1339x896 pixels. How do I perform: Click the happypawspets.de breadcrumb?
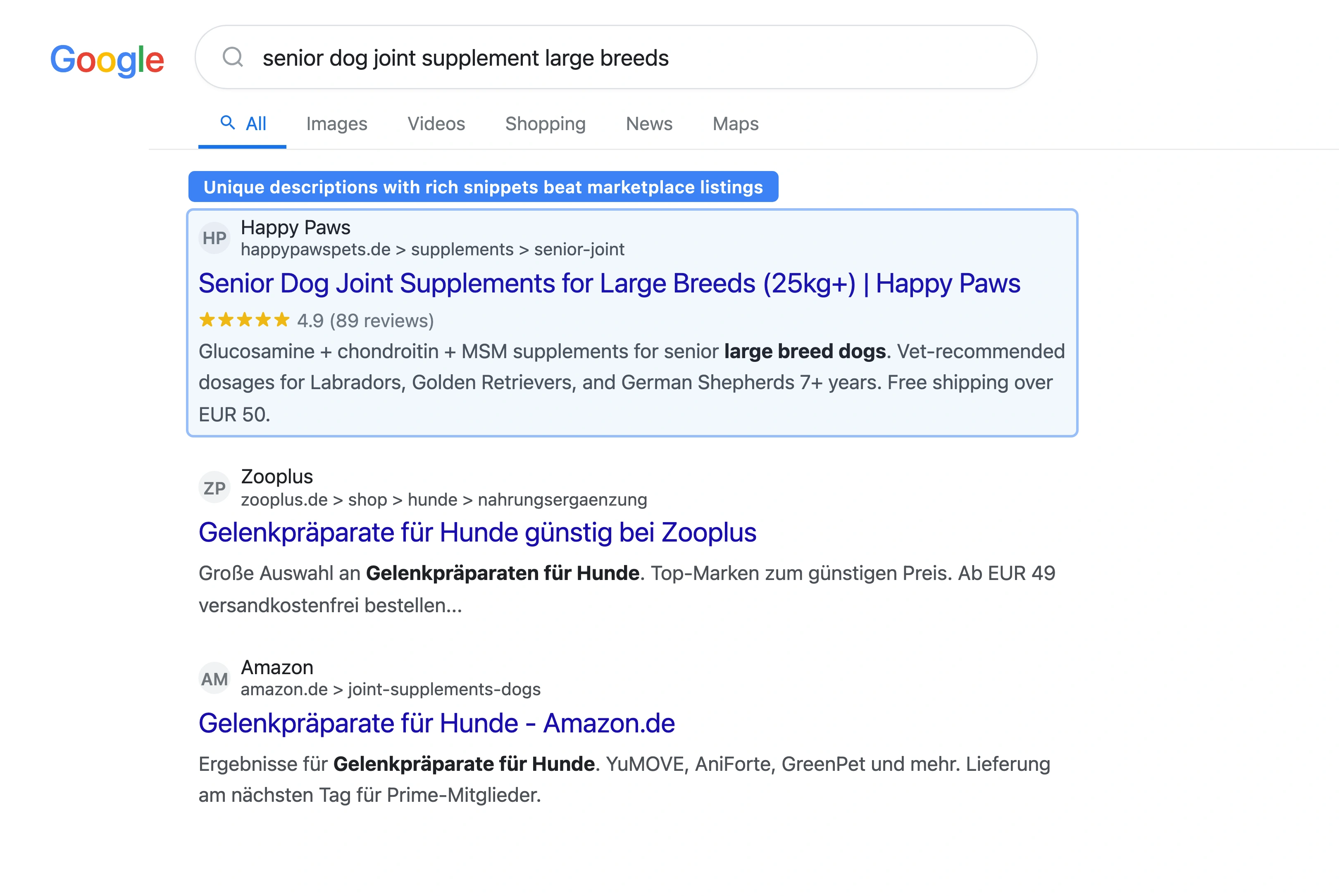(315, 249)
